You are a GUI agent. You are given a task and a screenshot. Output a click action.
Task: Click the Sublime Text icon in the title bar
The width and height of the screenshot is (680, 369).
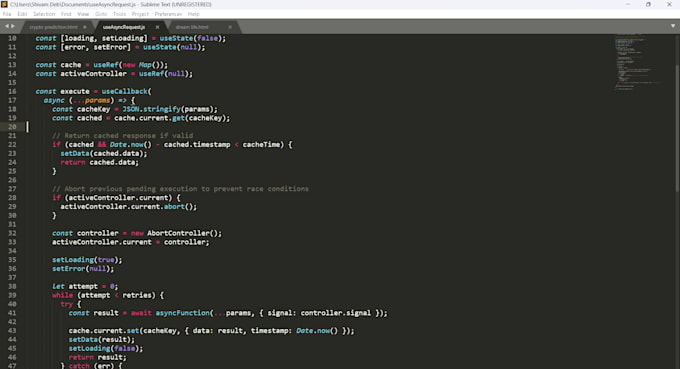(x=4, y=4)
